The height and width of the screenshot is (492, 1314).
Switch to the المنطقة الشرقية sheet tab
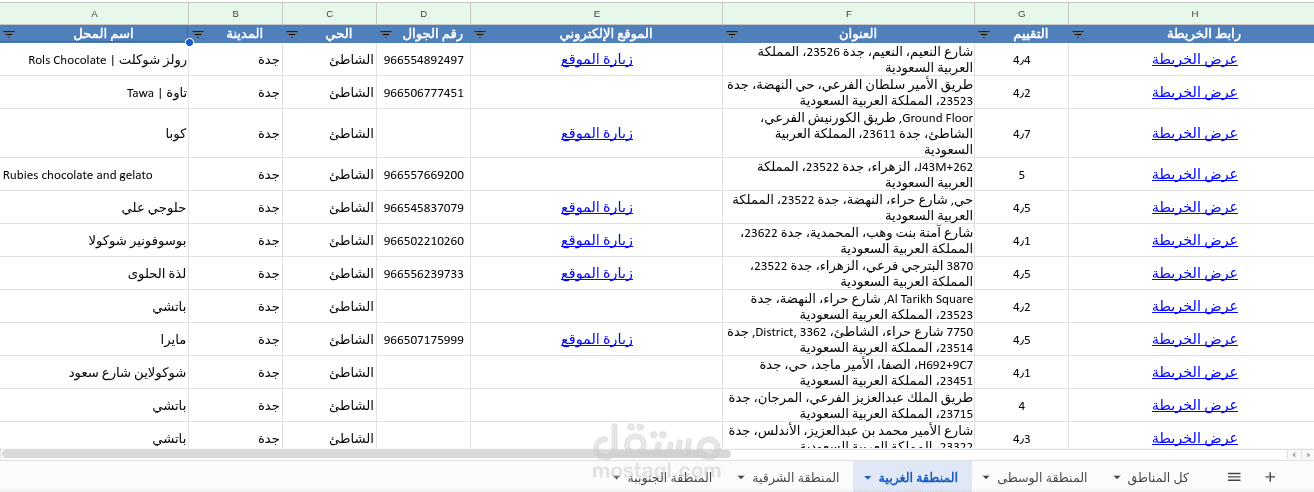tap(796, 477)
